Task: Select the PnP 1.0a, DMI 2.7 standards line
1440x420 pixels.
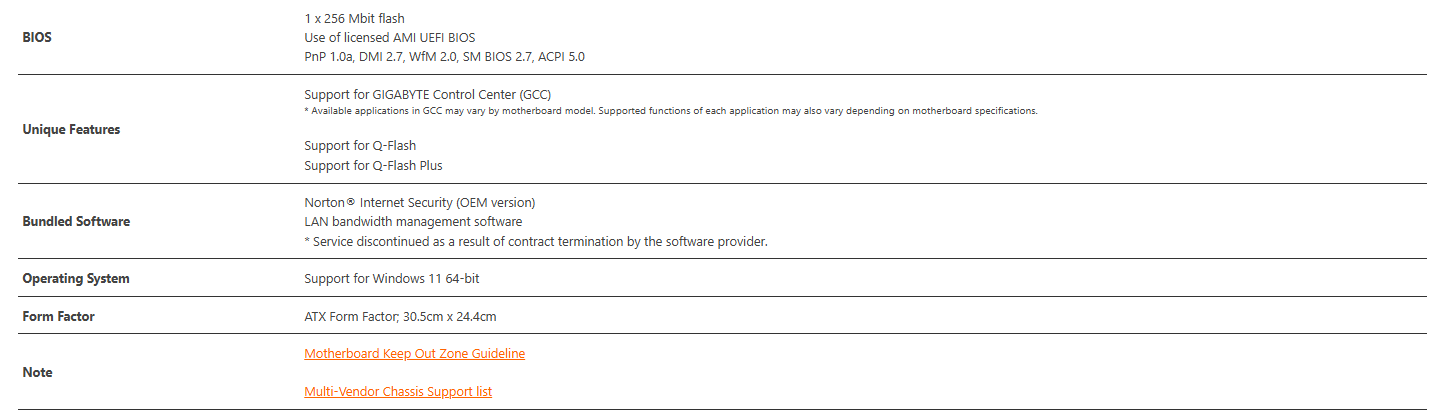Action: [444, 57]
